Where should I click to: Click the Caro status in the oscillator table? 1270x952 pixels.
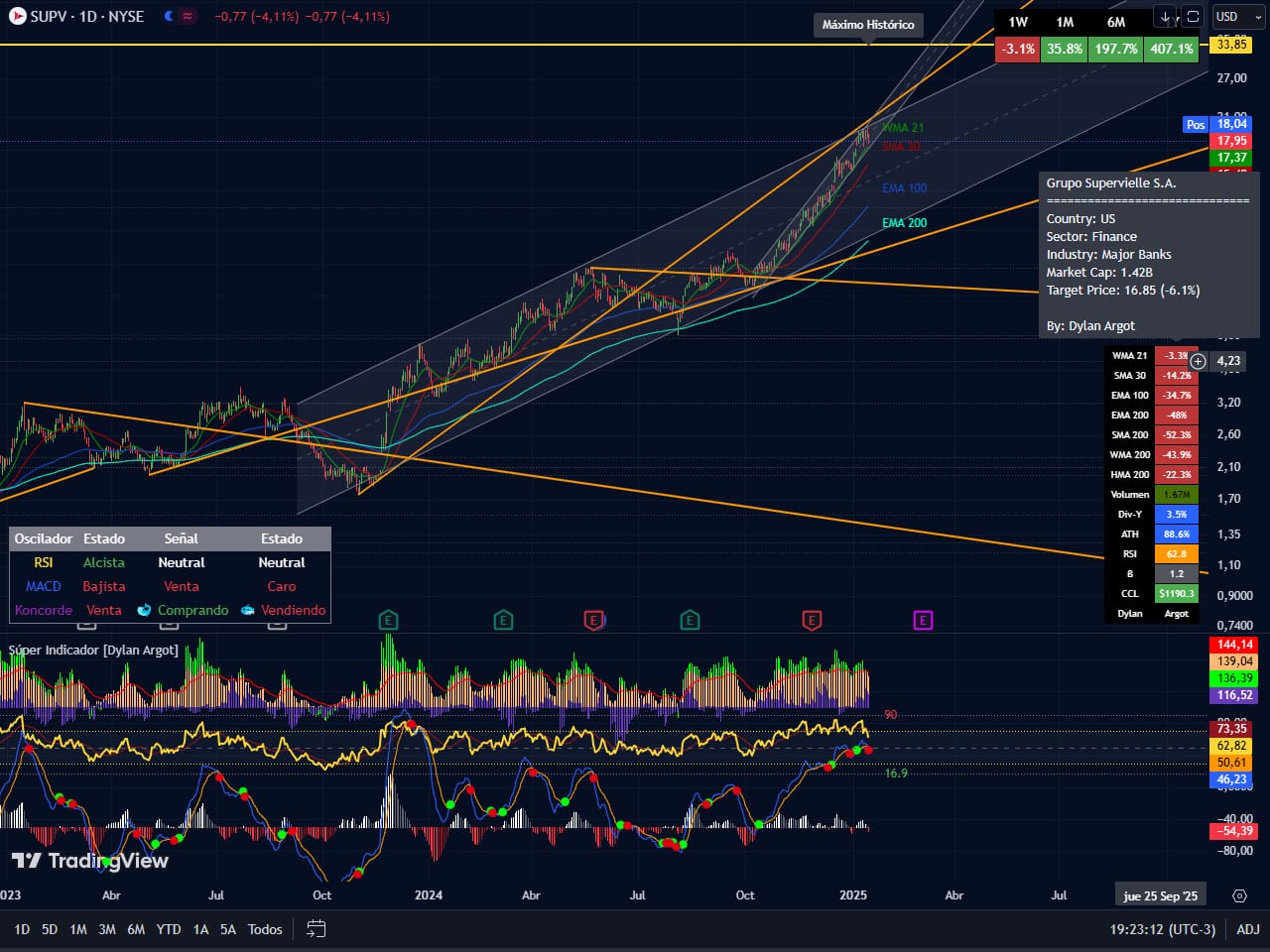click(x=282, y=586)
